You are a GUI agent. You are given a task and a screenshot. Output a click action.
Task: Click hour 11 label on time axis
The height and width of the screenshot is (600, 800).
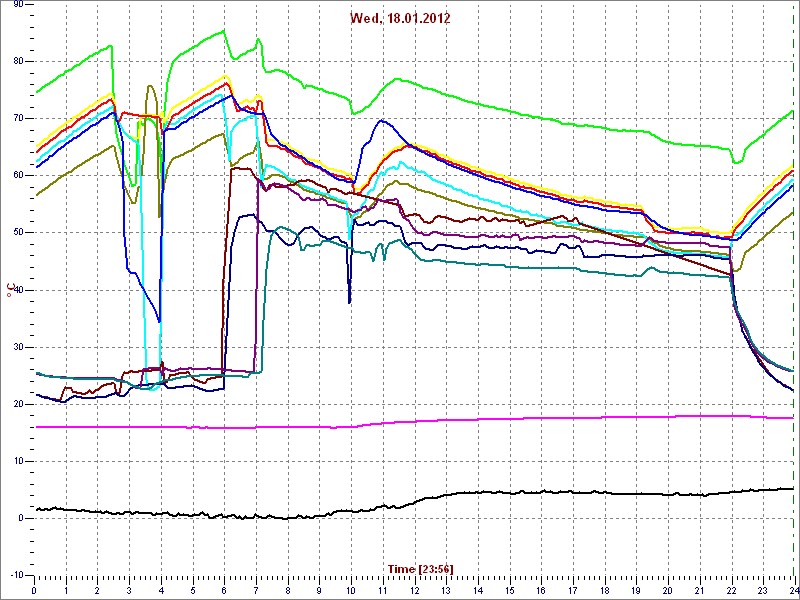pyautogui.click(x=383, y=590)
